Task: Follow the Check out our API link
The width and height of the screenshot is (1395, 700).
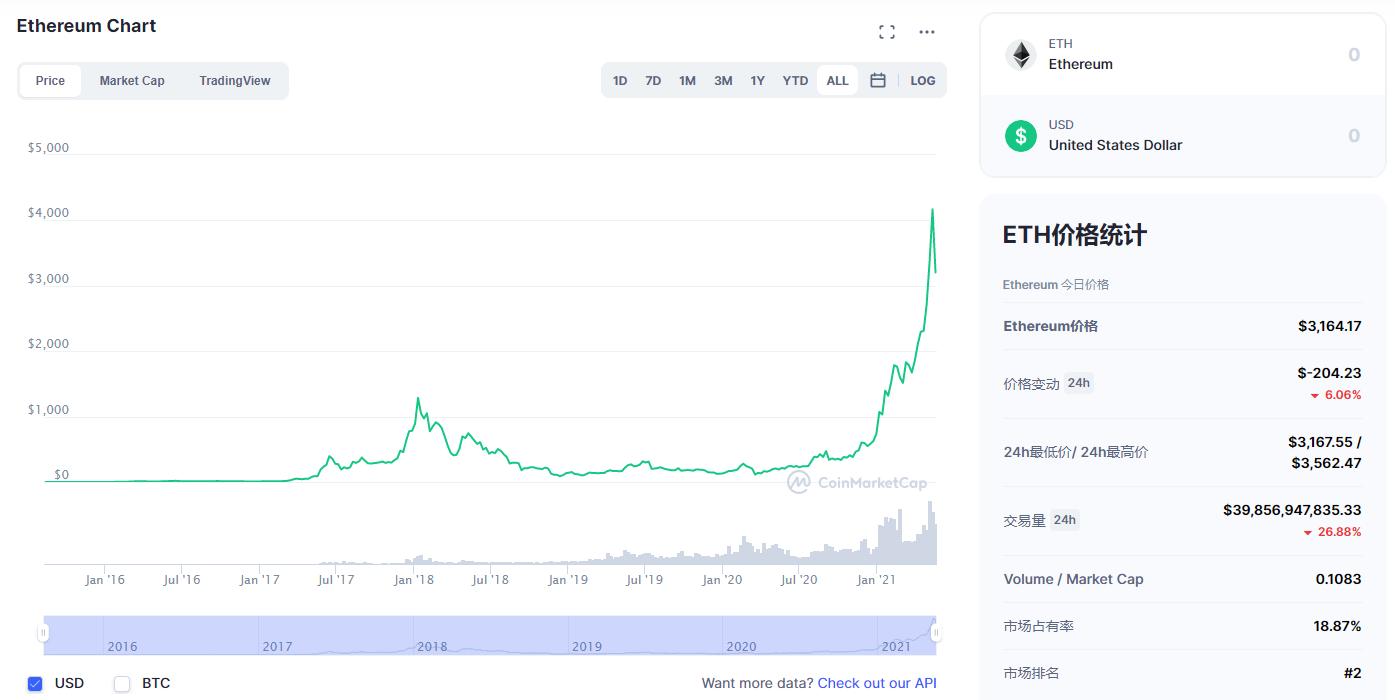Action: tap(877, 683)
